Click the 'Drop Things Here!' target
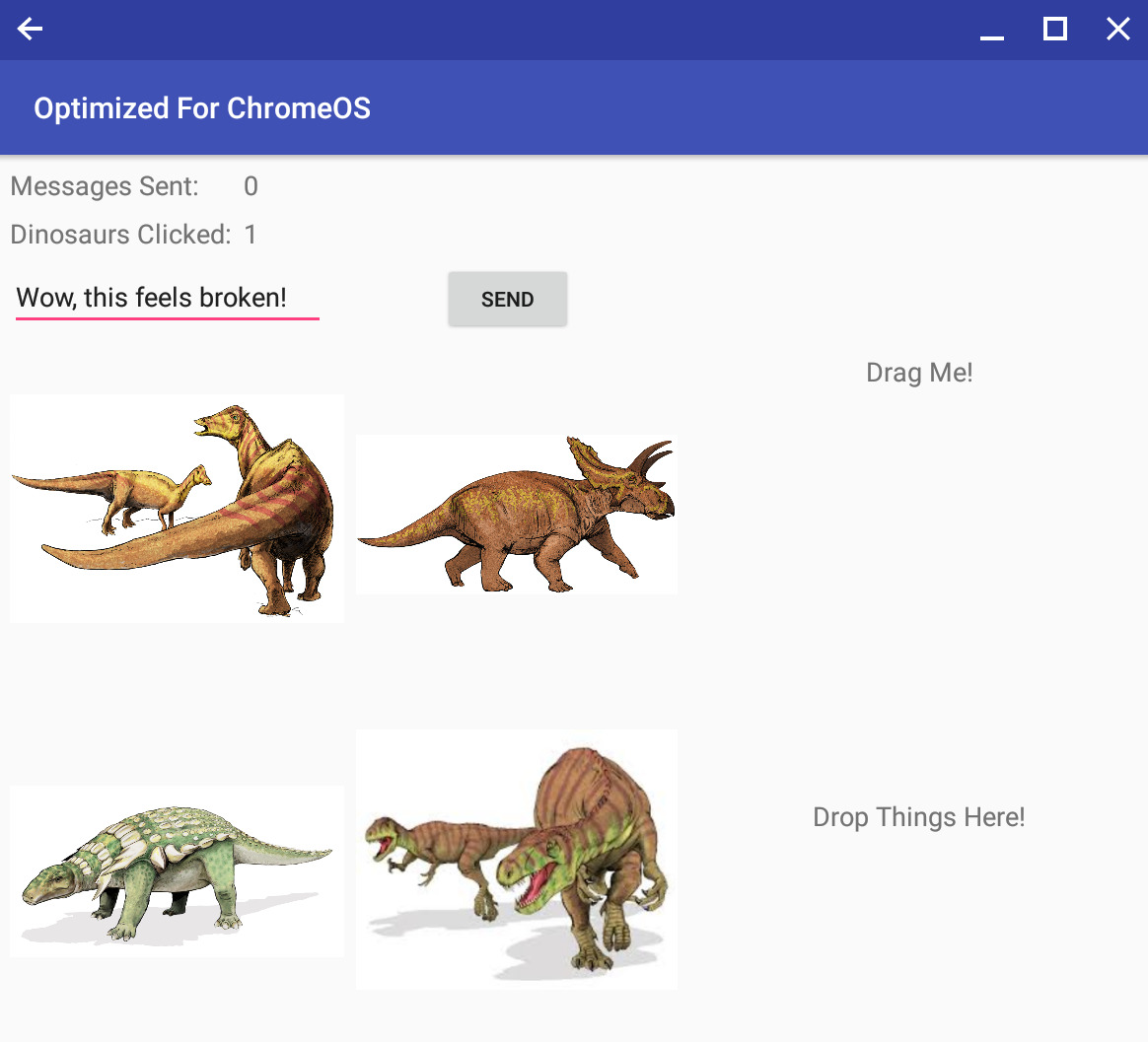This screenshot has height=1042, width=1148. 918,817
